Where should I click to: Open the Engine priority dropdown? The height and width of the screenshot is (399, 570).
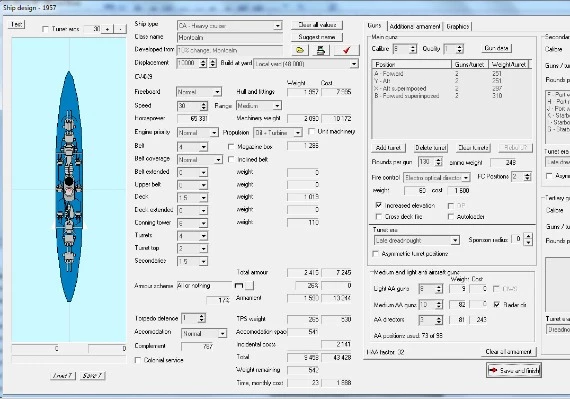coord(214,133)
